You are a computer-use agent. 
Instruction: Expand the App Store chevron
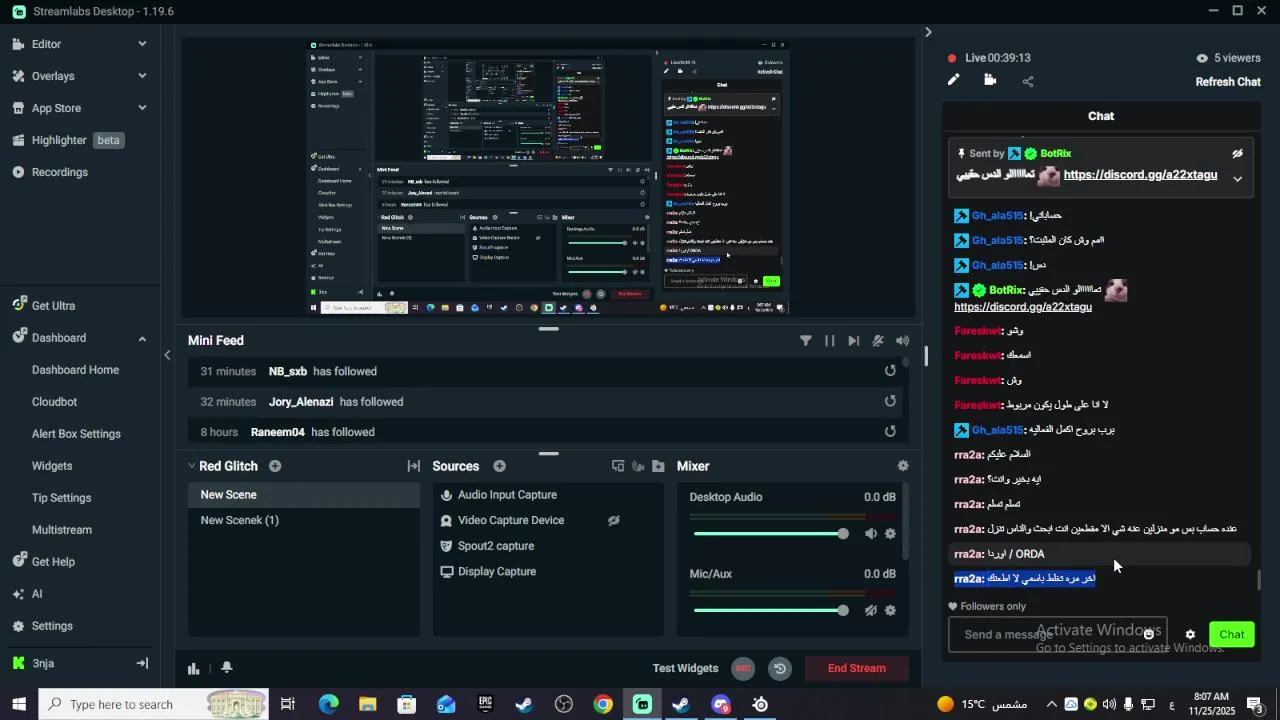point(142,108)
